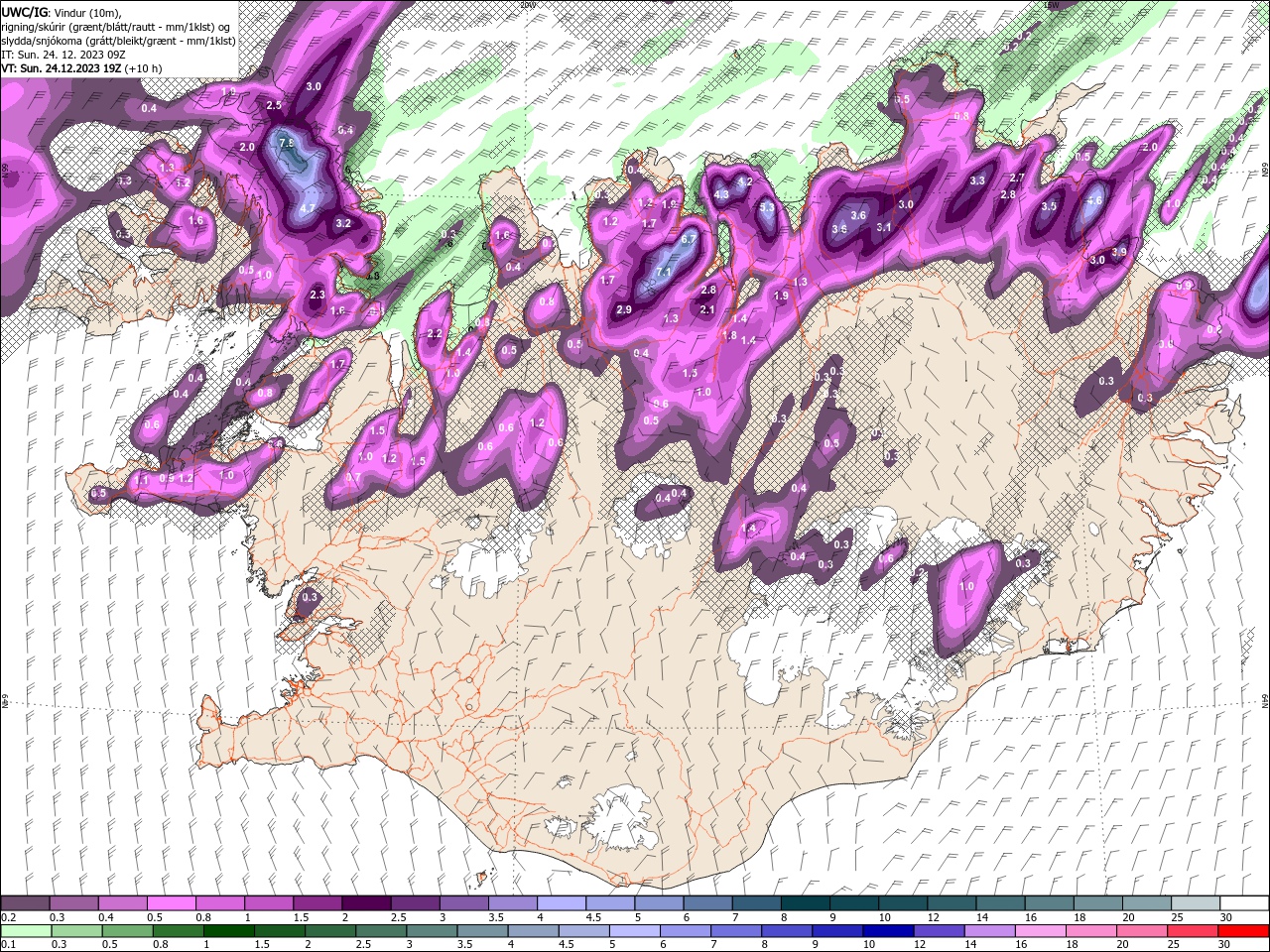
Task: Click the 'rigning/skúrir' description line
Action: click(x=117, y=26)
